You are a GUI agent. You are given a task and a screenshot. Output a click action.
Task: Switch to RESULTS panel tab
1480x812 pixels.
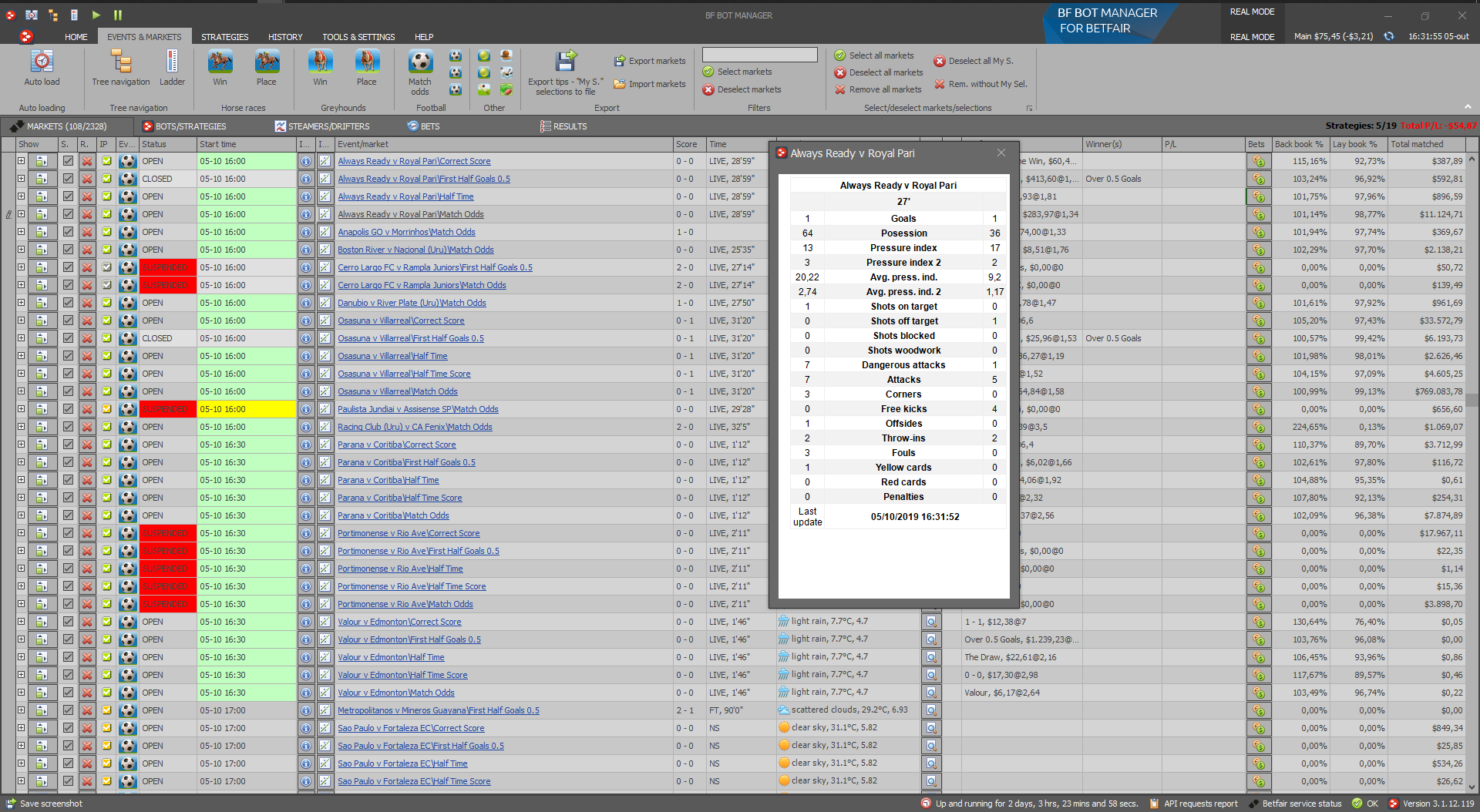pos(563,126)
